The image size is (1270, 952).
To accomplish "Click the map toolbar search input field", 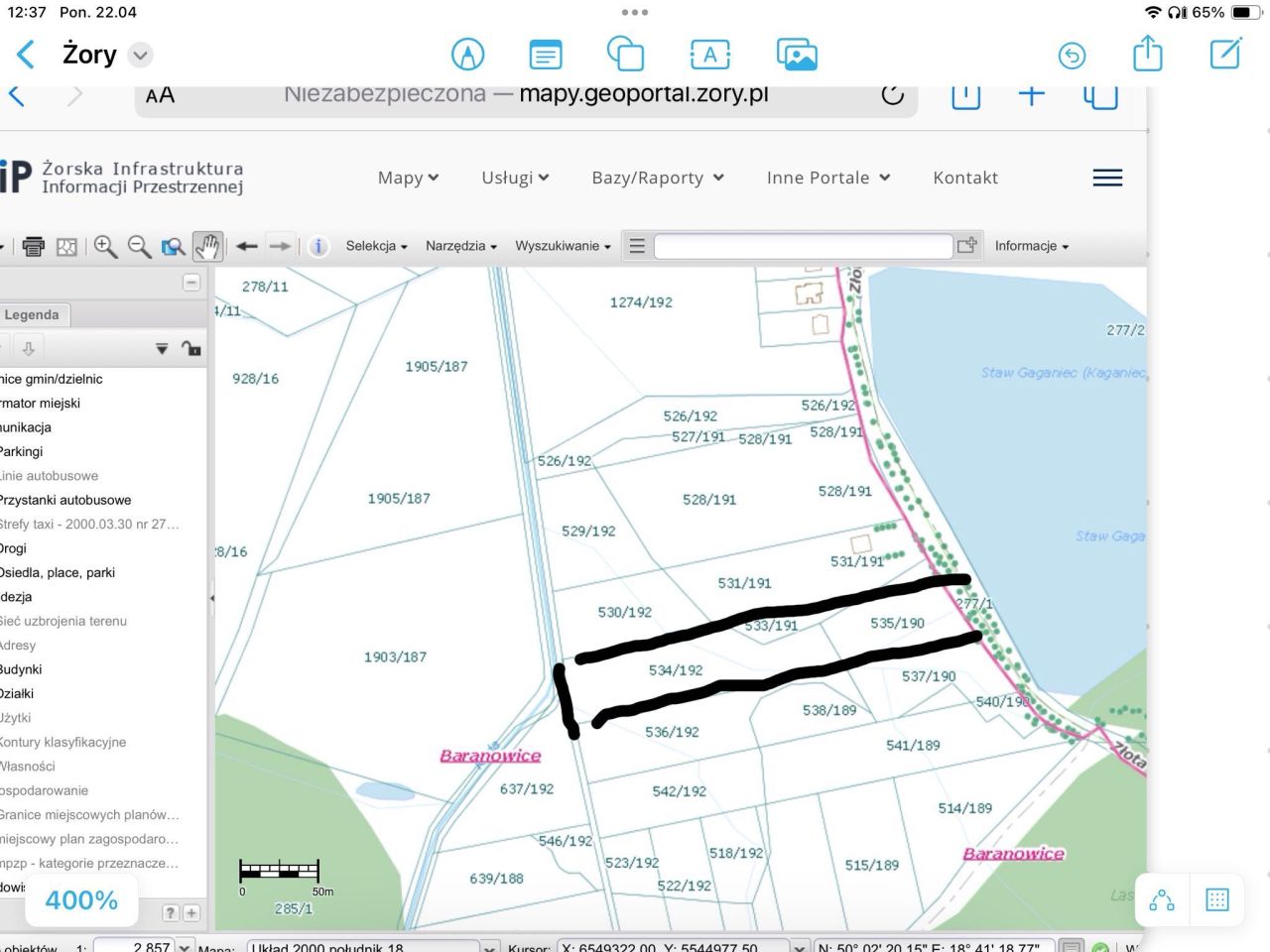I will (804, 246).
